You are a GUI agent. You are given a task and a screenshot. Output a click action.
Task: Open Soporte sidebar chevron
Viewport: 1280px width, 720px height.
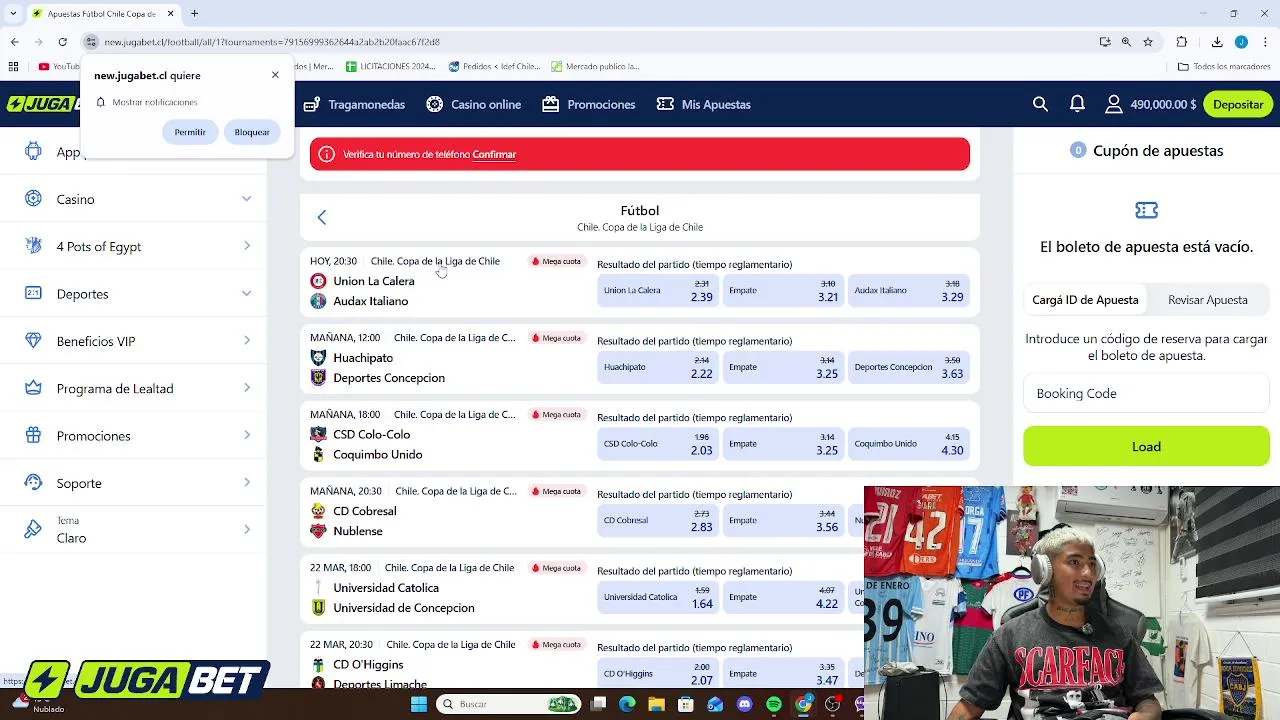coord(247,483)
